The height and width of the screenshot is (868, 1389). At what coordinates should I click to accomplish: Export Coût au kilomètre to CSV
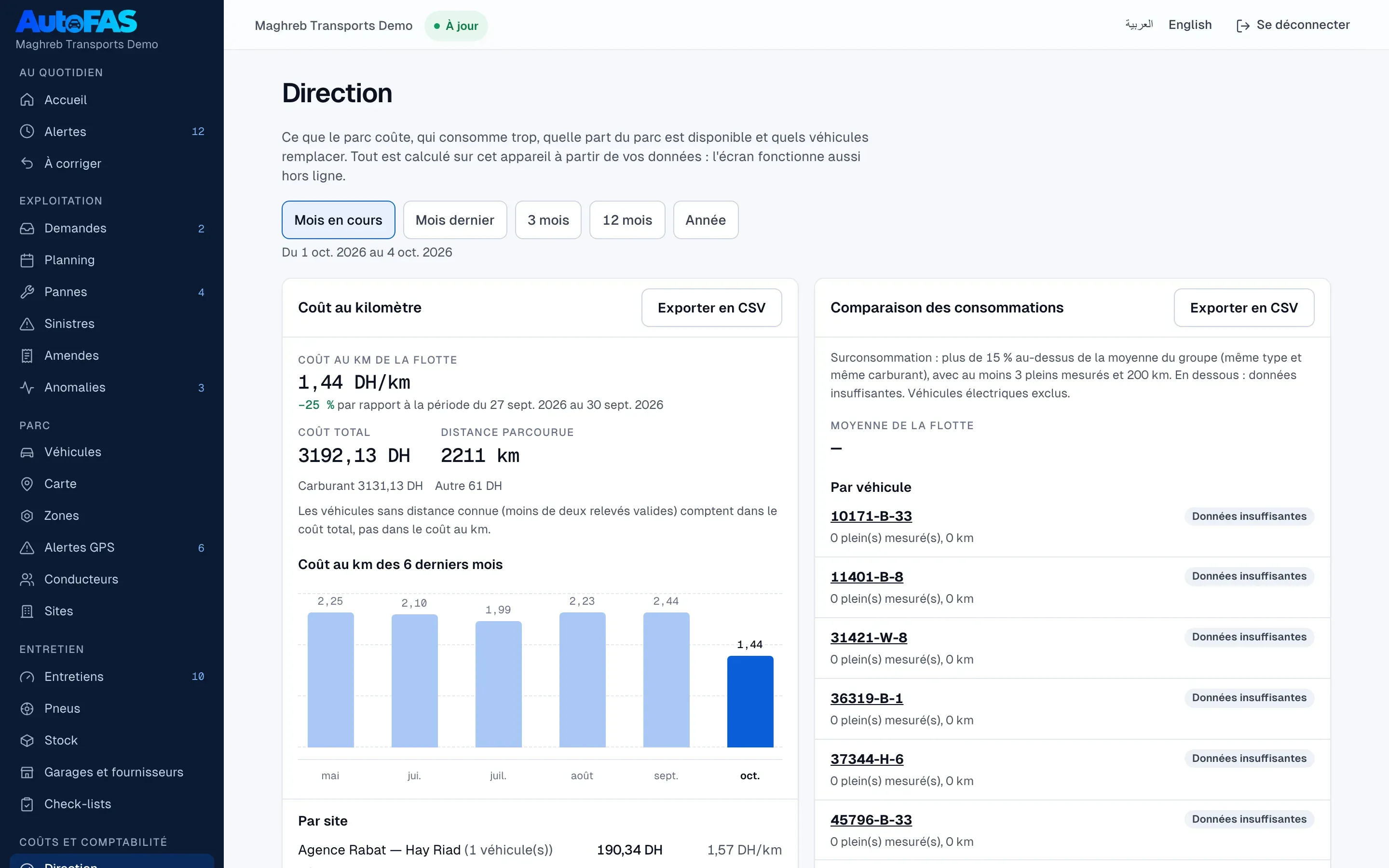coord(711,308)
